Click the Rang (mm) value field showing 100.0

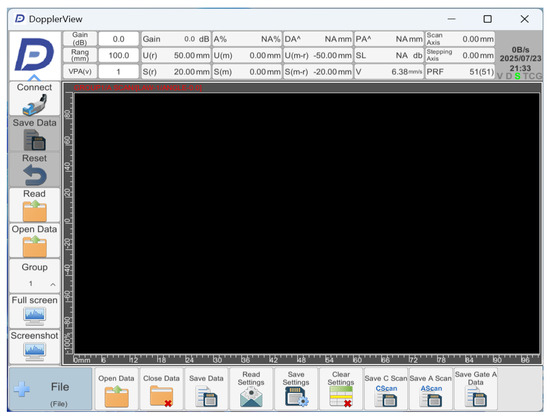pyautogui.click(x=119, y=55)
